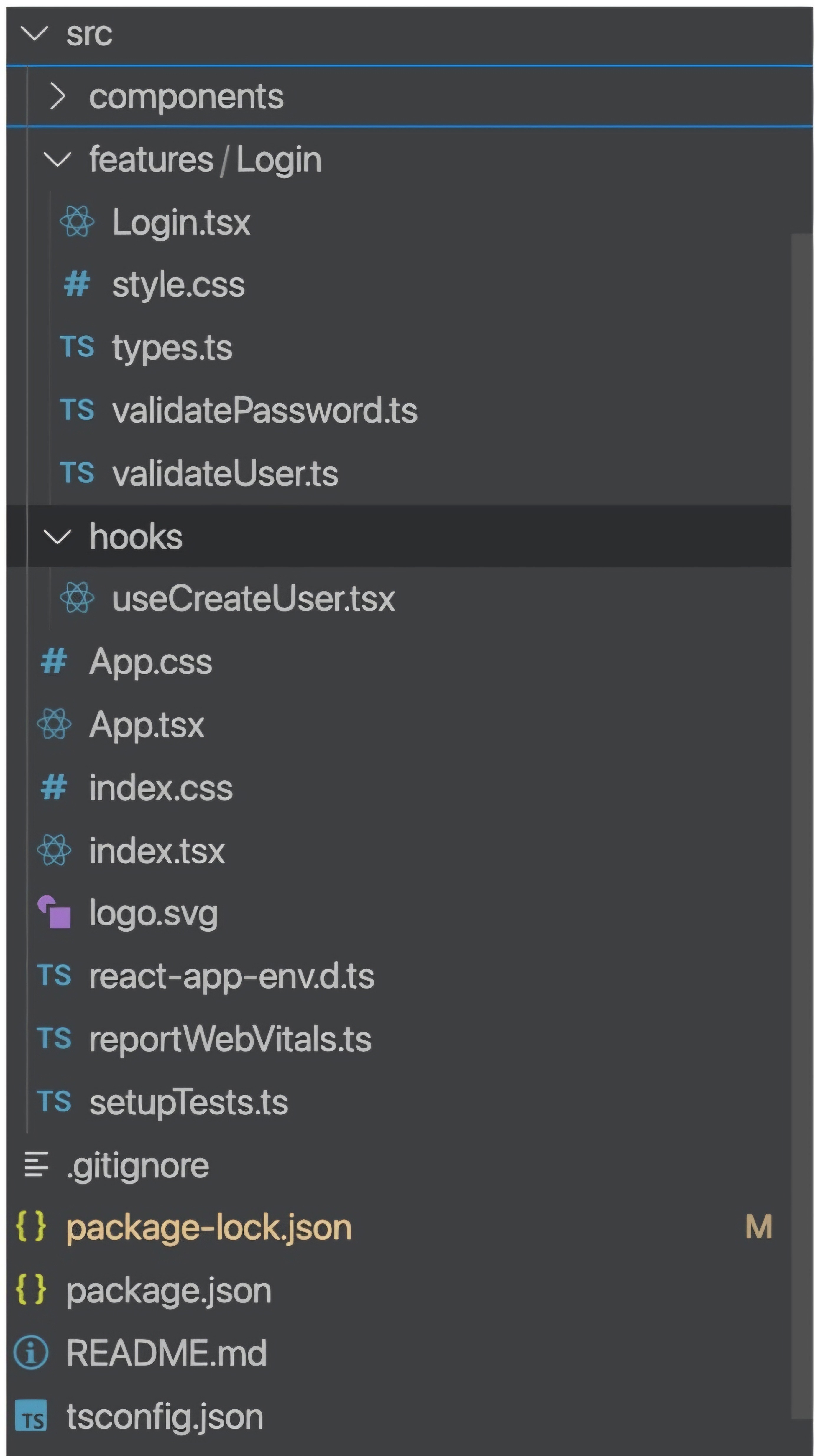Open the react-app-env.d.ts file
This screenshot has width=815, height=1456.
pyautogui.click(x=231, y=977)
